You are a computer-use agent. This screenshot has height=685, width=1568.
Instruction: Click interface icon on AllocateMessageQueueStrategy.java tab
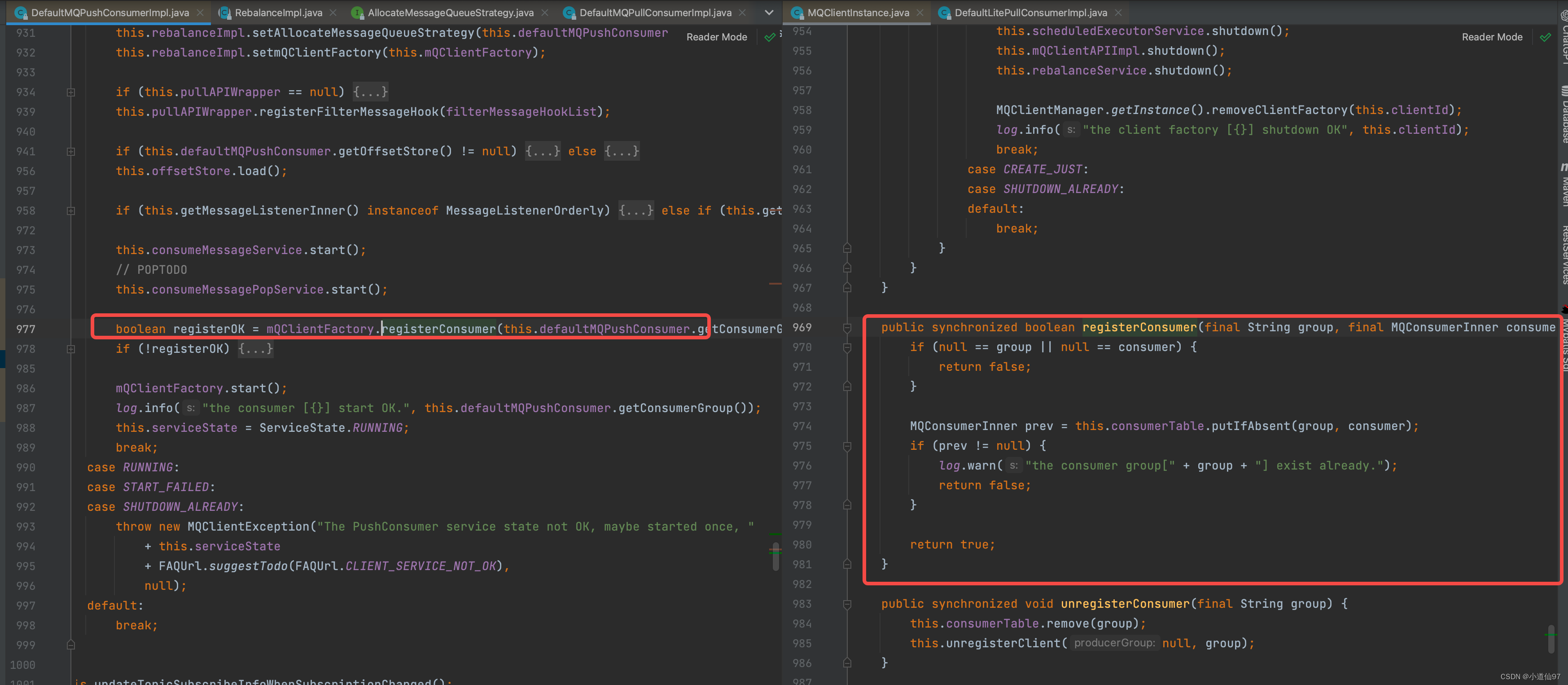coord(357,12)
